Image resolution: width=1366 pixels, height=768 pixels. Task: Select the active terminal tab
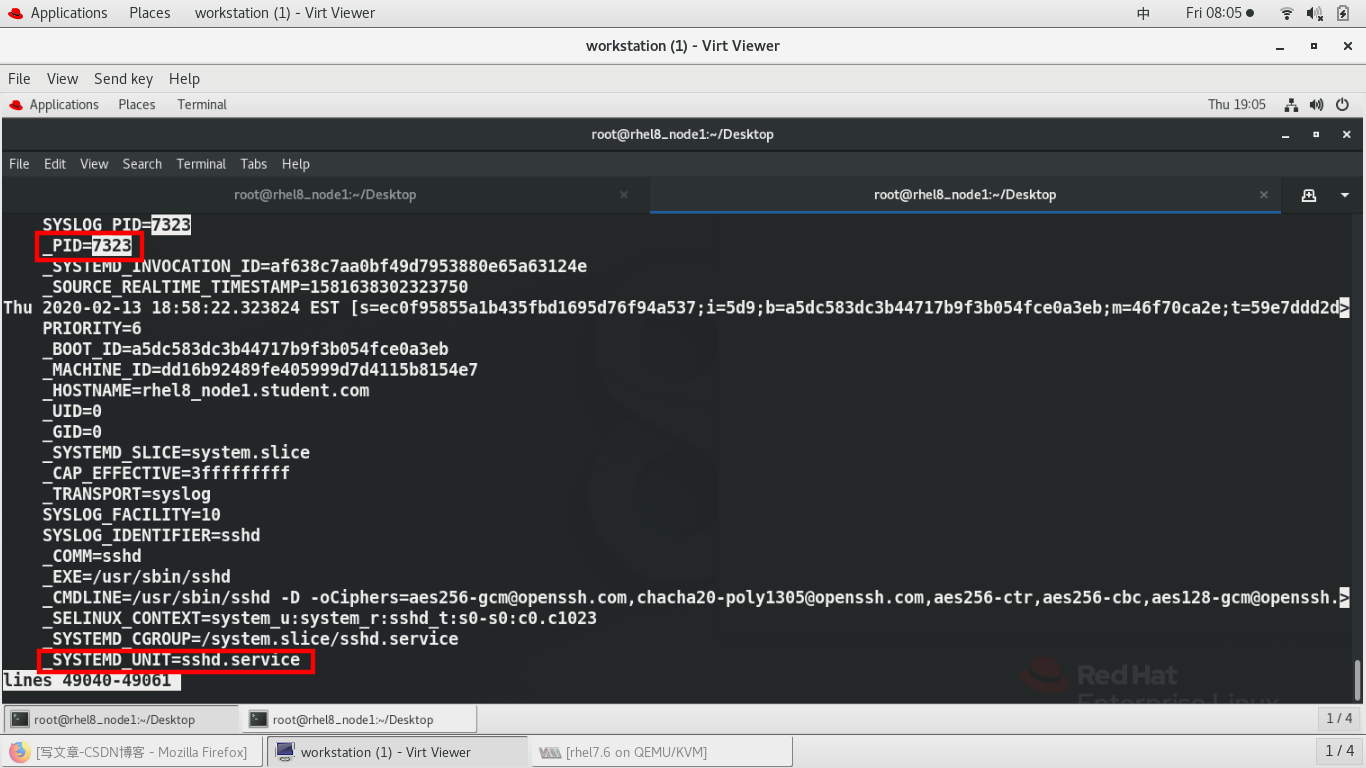(x=965, y=195)
